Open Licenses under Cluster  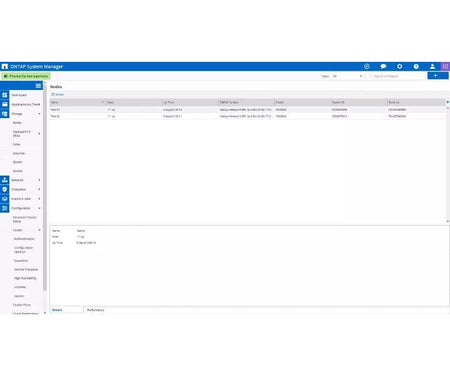point(20,287)
